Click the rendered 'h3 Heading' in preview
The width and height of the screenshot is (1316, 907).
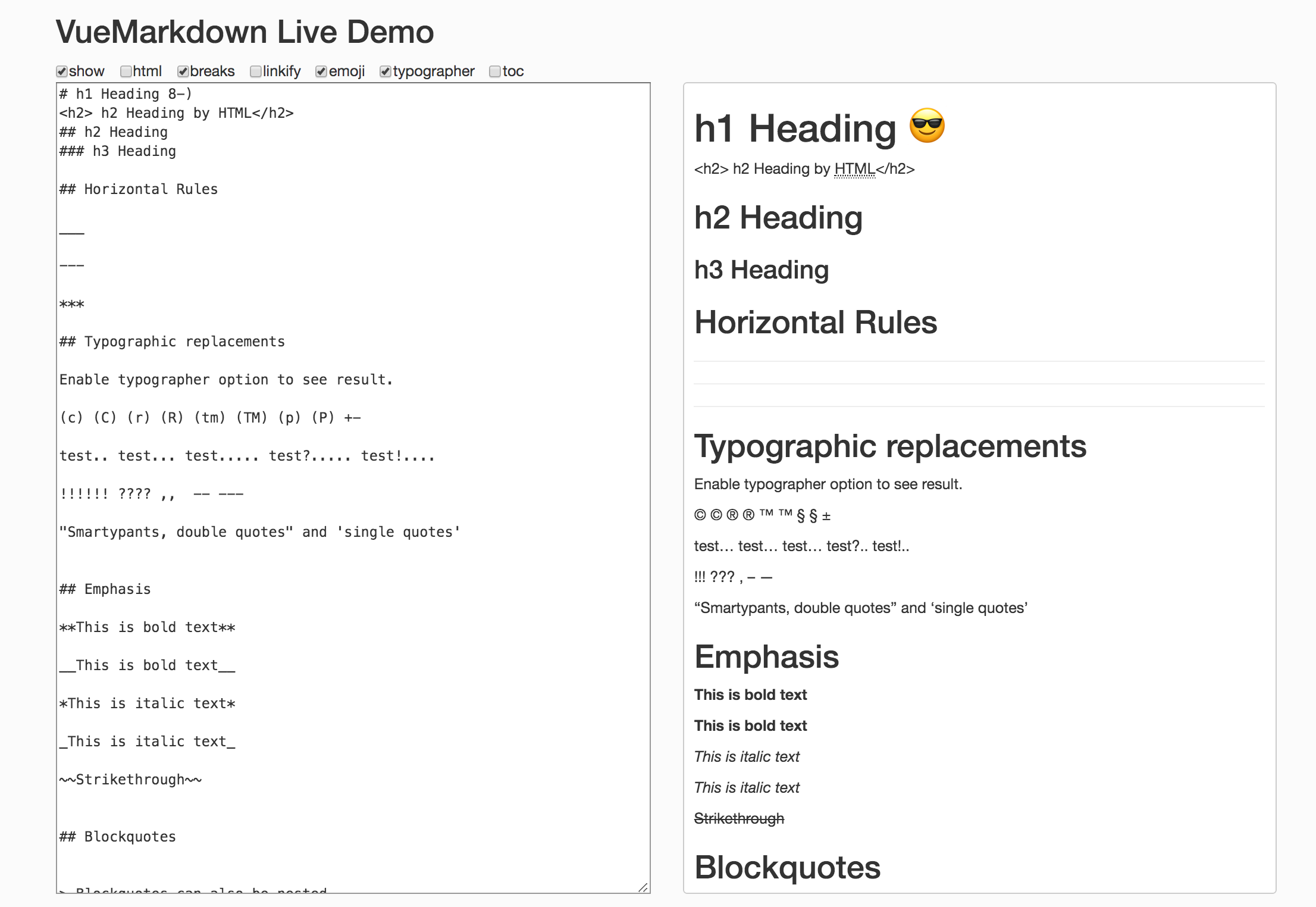pos(762,270)
